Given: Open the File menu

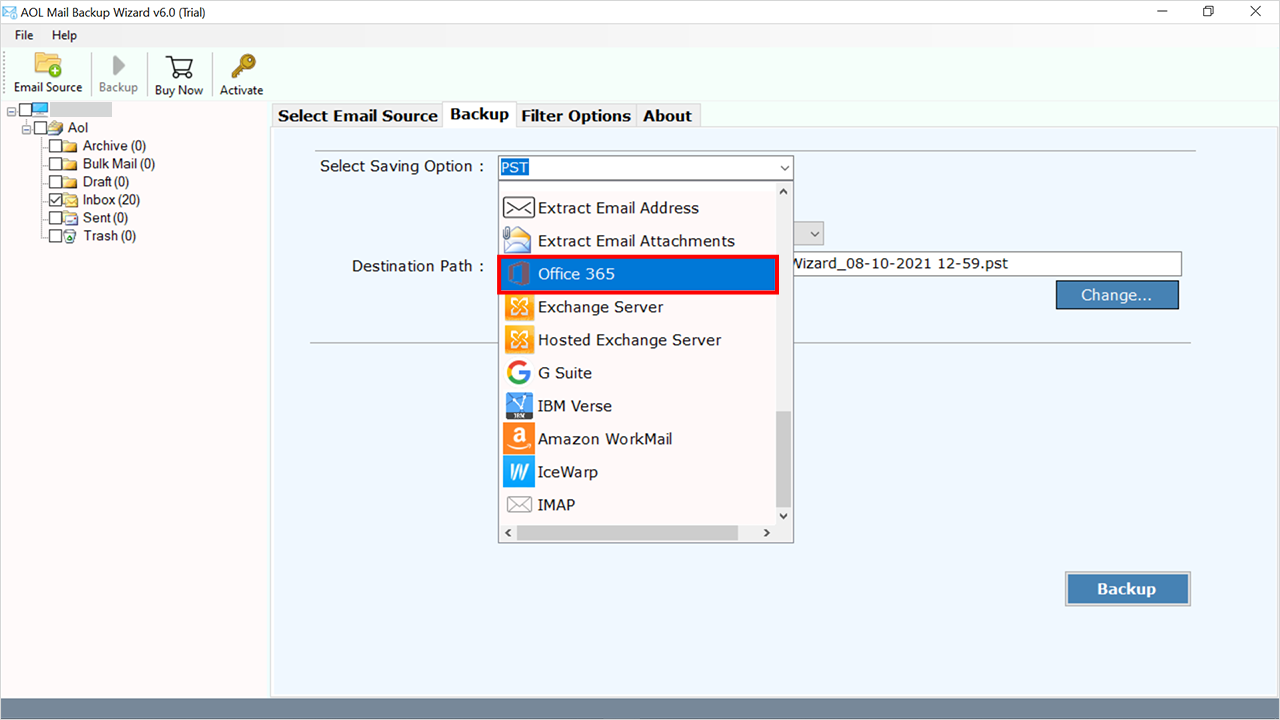Looking at the screenshot, I should tap(24, 35).
